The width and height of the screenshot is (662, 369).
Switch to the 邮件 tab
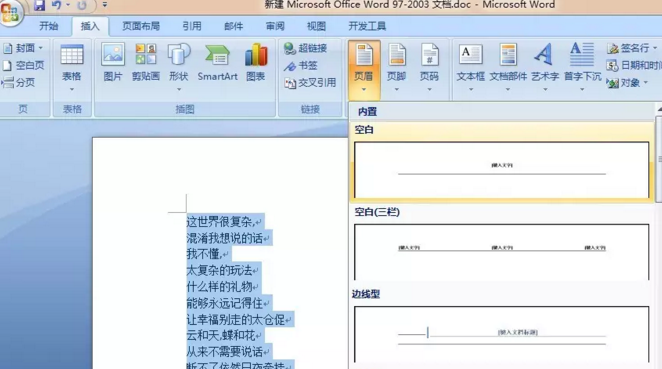click(x=233, y=26)
